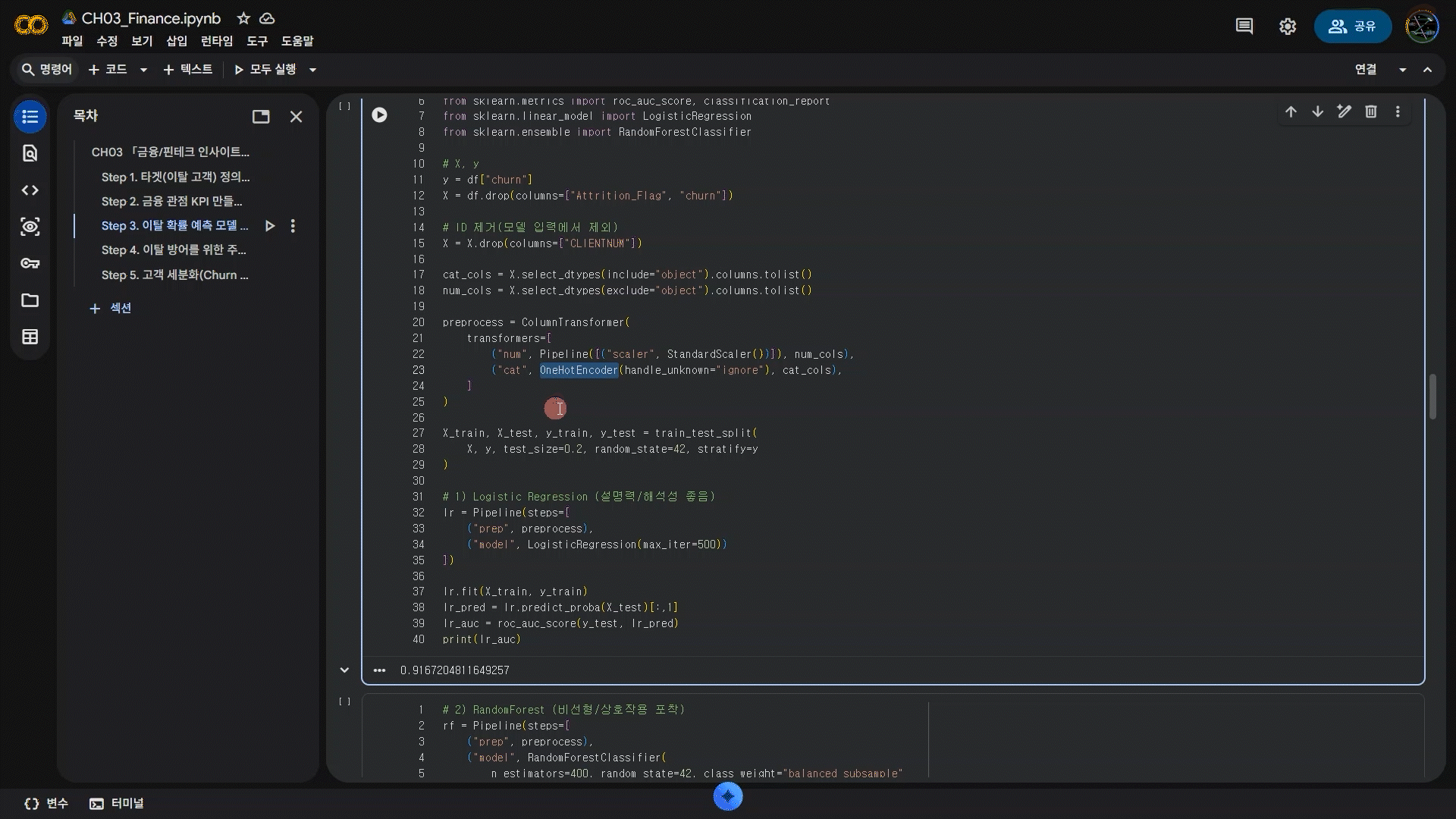Open the Run all dropdown arrow
This screenshot has width=1456, height=819.
pyautogui.click(x=312, y=70)
